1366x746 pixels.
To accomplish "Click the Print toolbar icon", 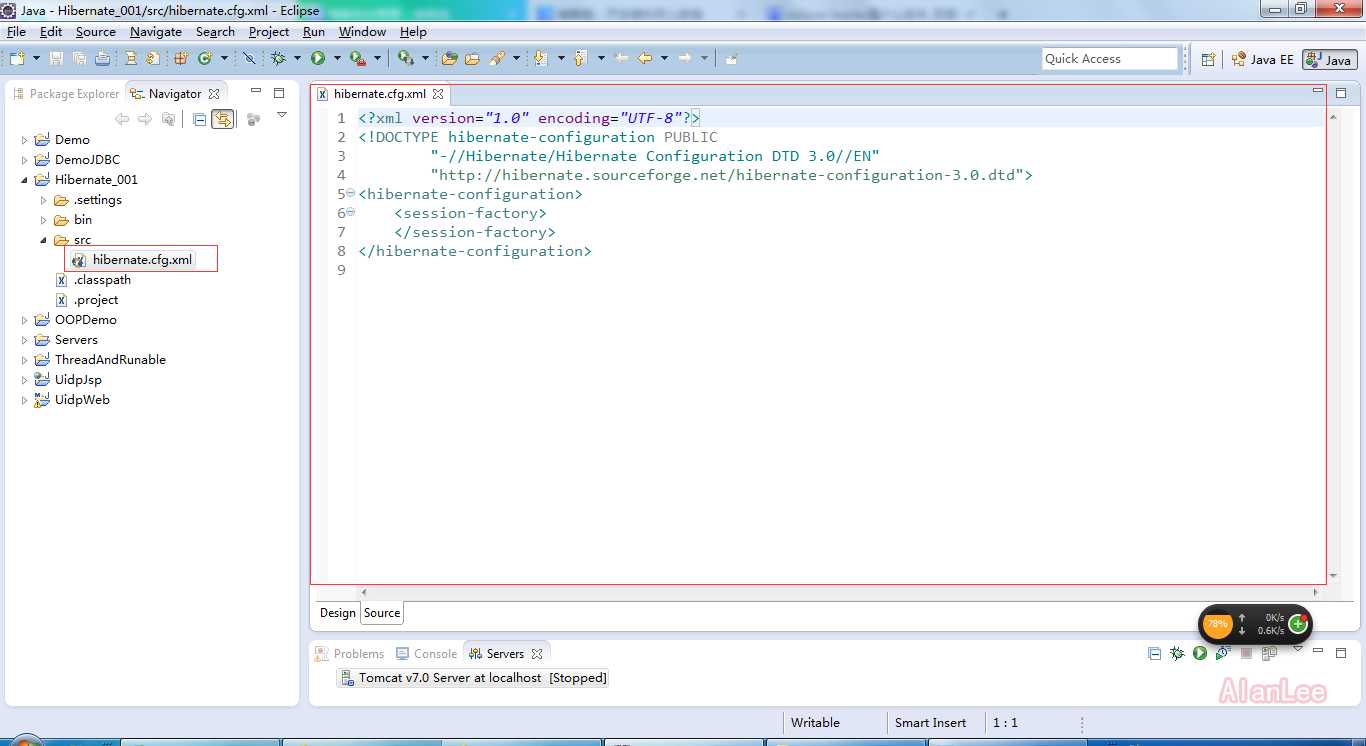I will click(102, 58).
